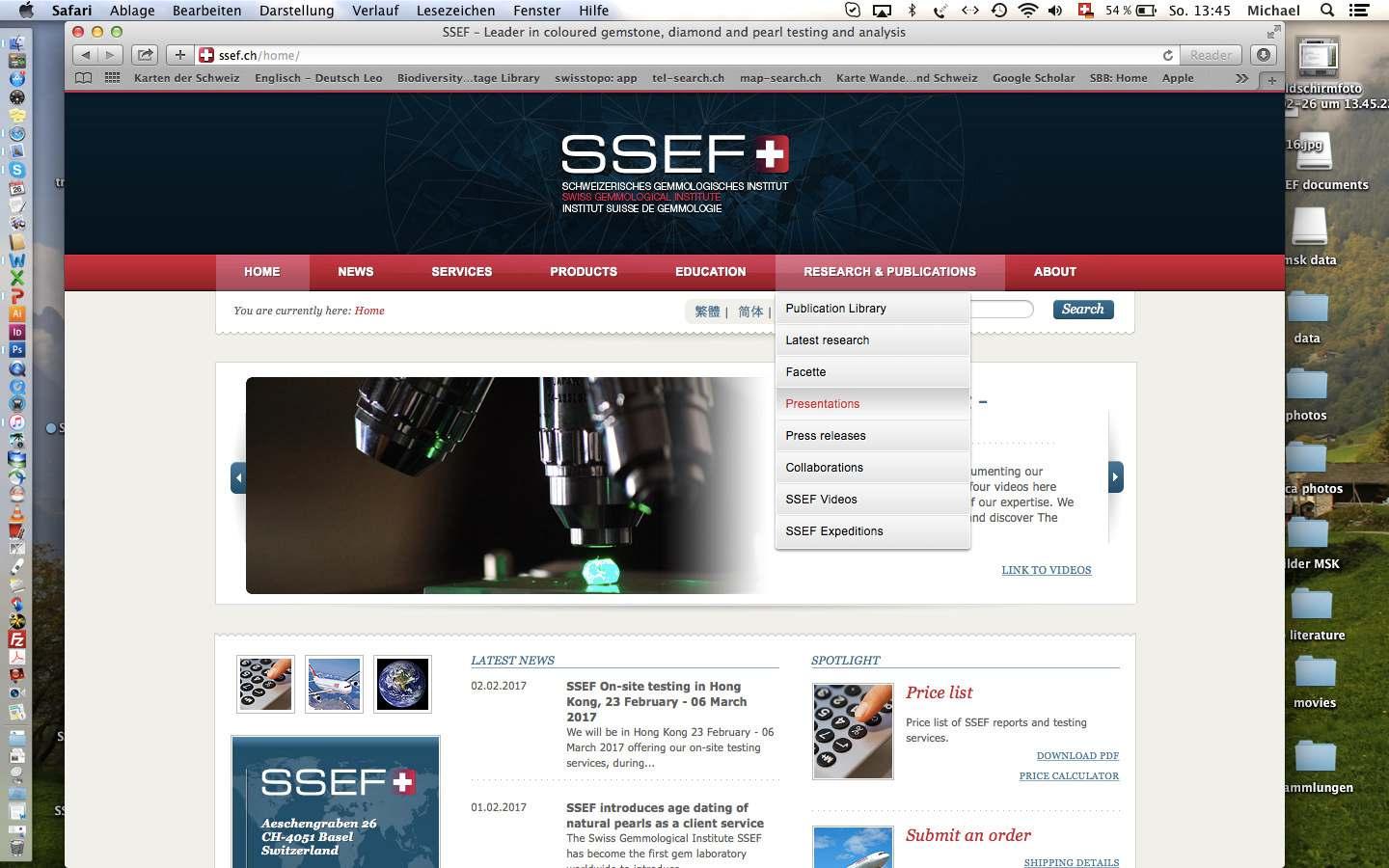The image size is (1389, 868).
Task: Click the volume speaker icon in menu bar
Action: click(1055, 11)
